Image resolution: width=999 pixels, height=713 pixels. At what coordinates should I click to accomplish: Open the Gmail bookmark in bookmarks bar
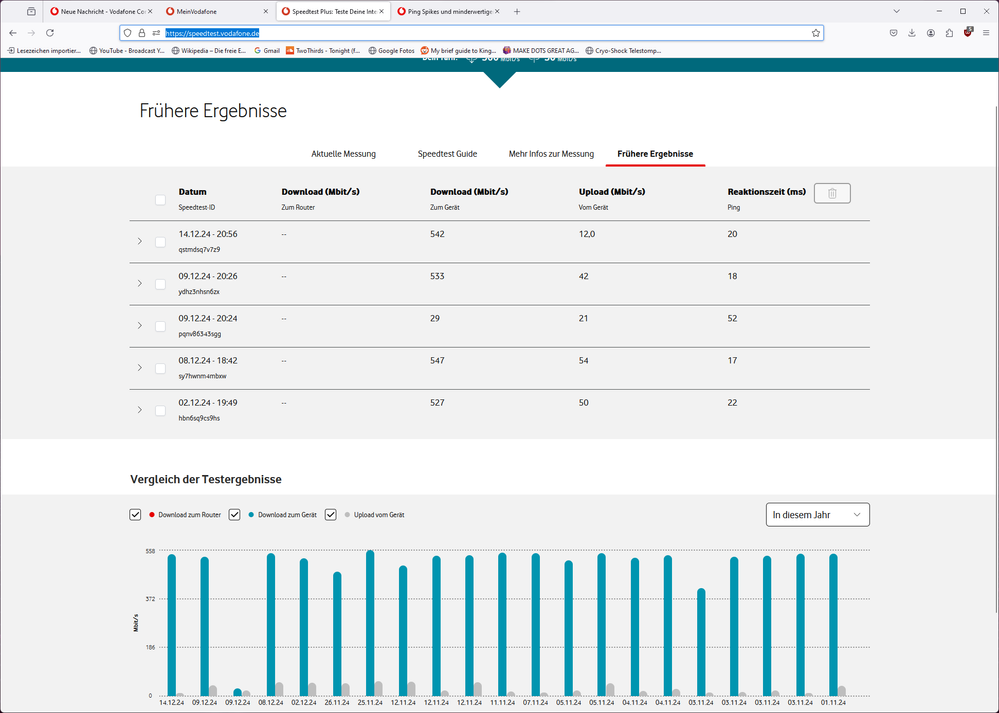coord(267,50)
